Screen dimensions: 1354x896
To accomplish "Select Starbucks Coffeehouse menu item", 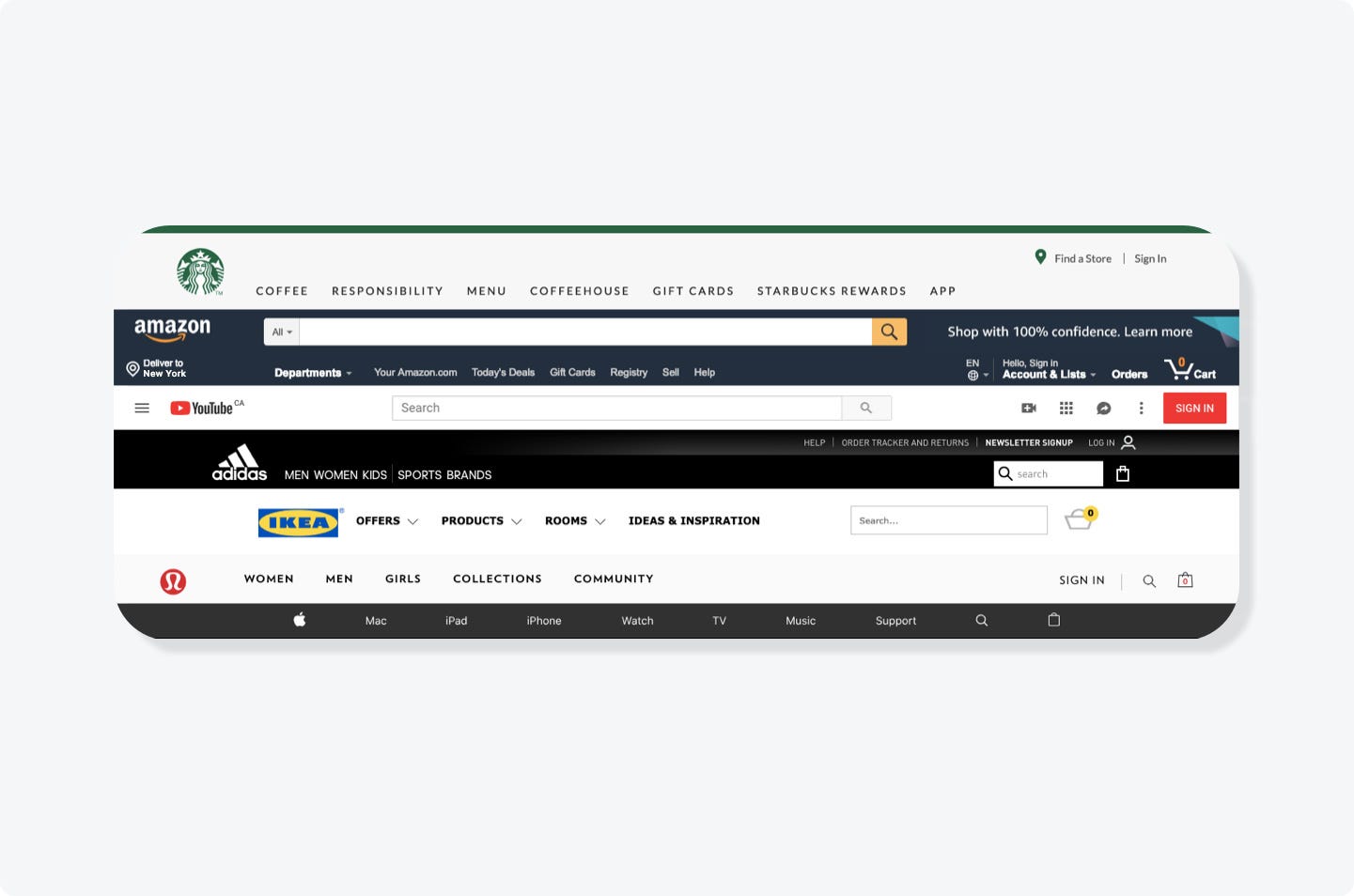I will tap(580, 291).
